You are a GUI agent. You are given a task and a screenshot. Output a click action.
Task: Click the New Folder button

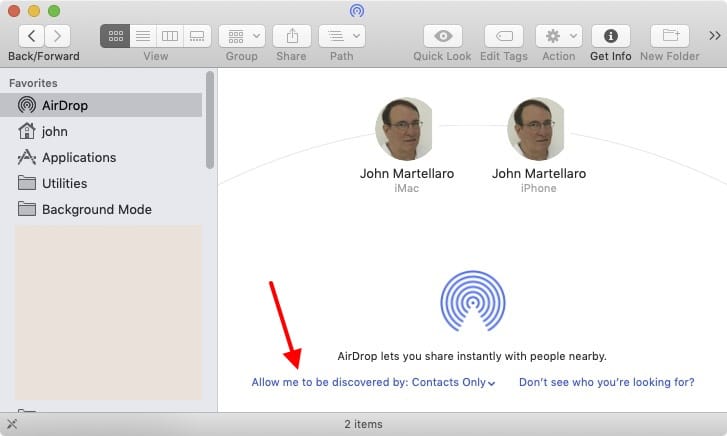click(670, 36)
